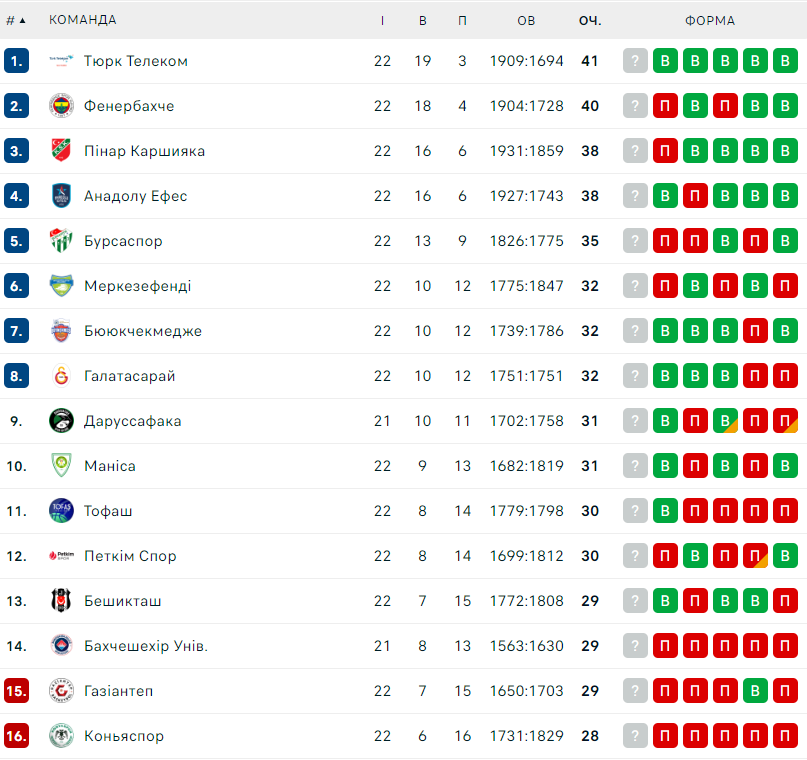Click the Анадолу Ефес team logo
The height and width of the screenshot is (760, 807).
61,196
